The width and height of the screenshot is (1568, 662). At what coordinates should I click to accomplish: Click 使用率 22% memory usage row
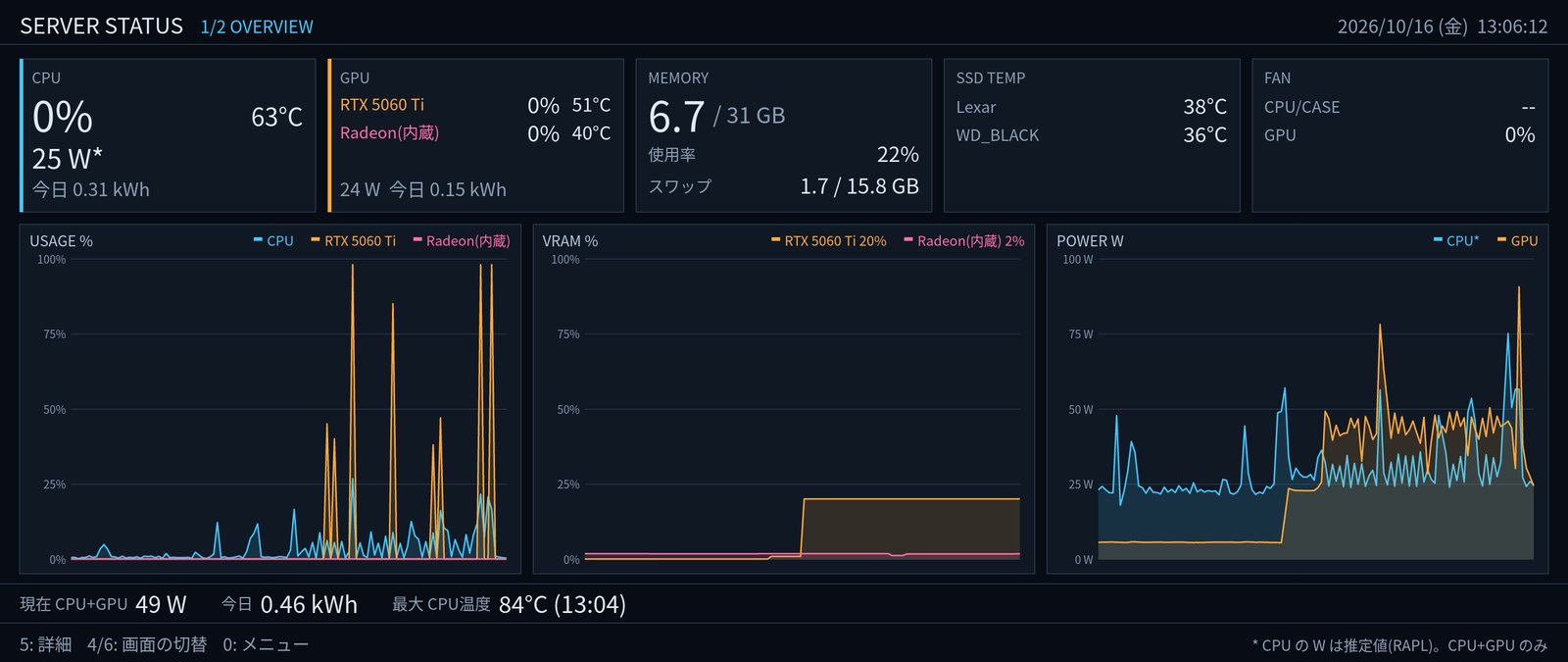click(783, 155)
